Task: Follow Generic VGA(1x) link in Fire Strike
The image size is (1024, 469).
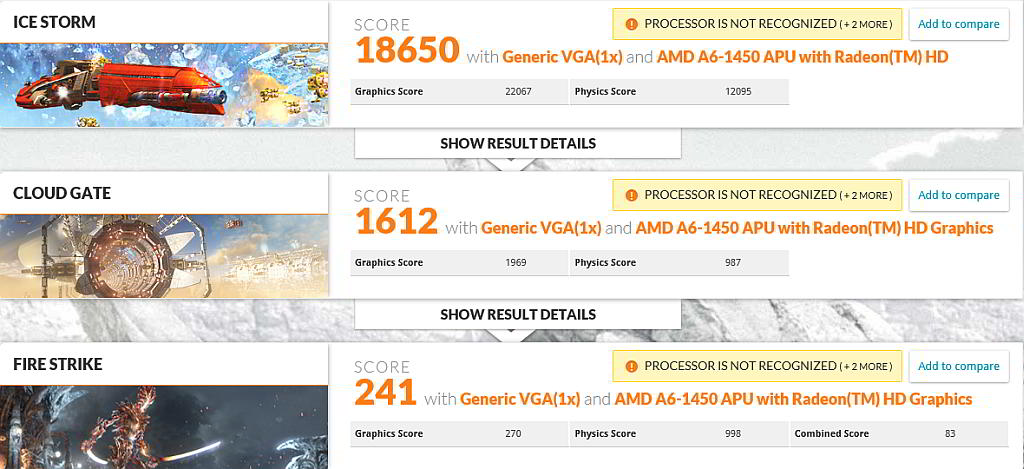Action: pos(519,399)
